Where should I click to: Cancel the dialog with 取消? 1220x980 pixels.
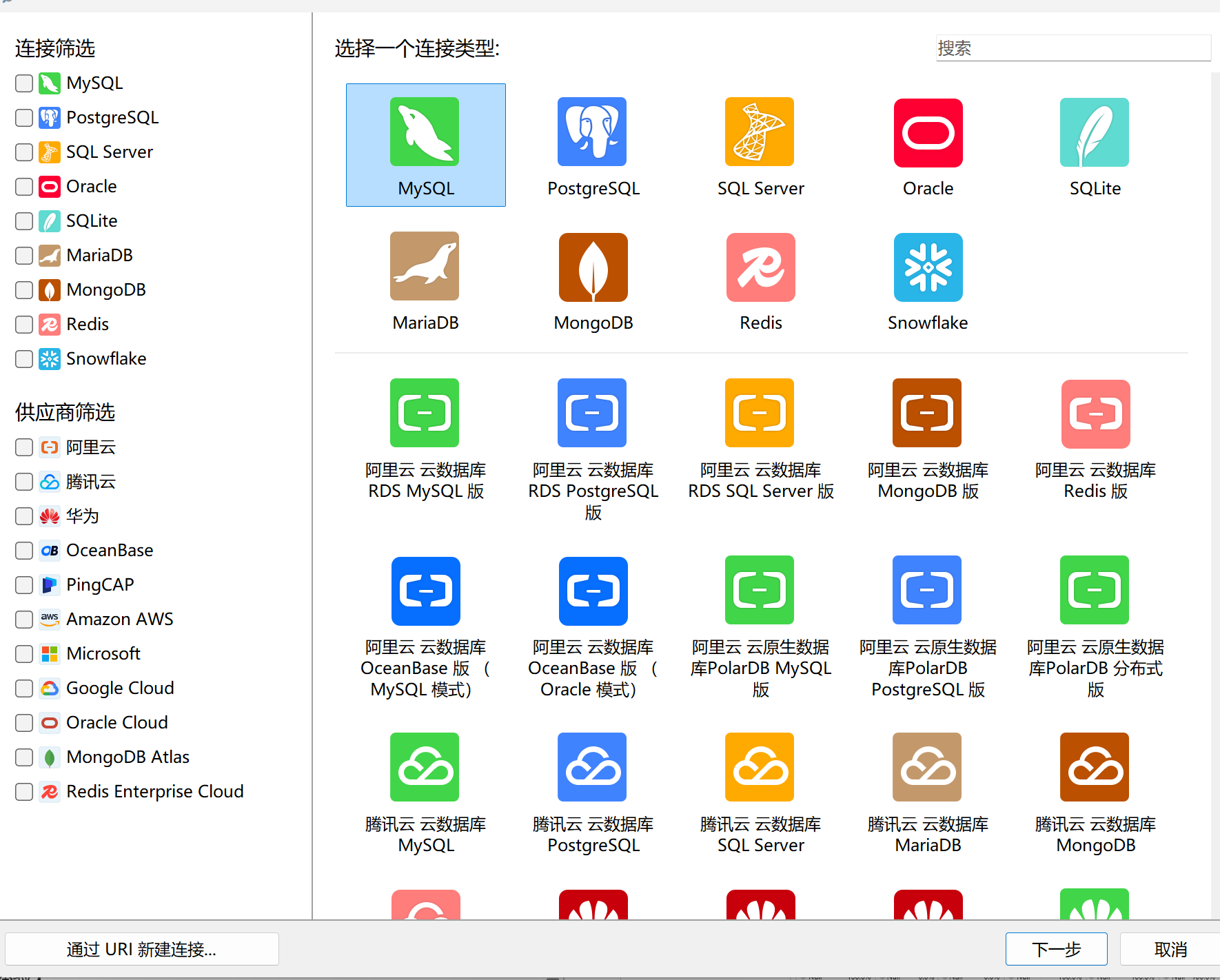pyautogui.click(x=1170, y=949)
